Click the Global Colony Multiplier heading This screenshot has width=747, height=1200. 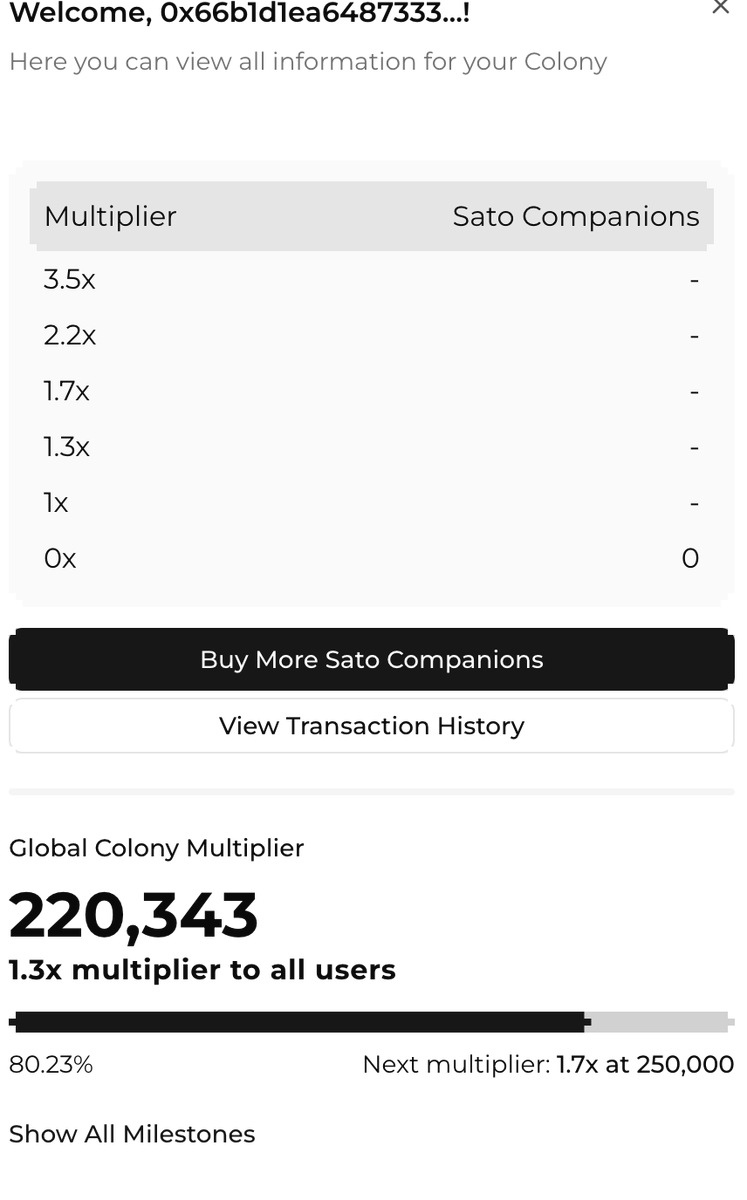point(156,848)
